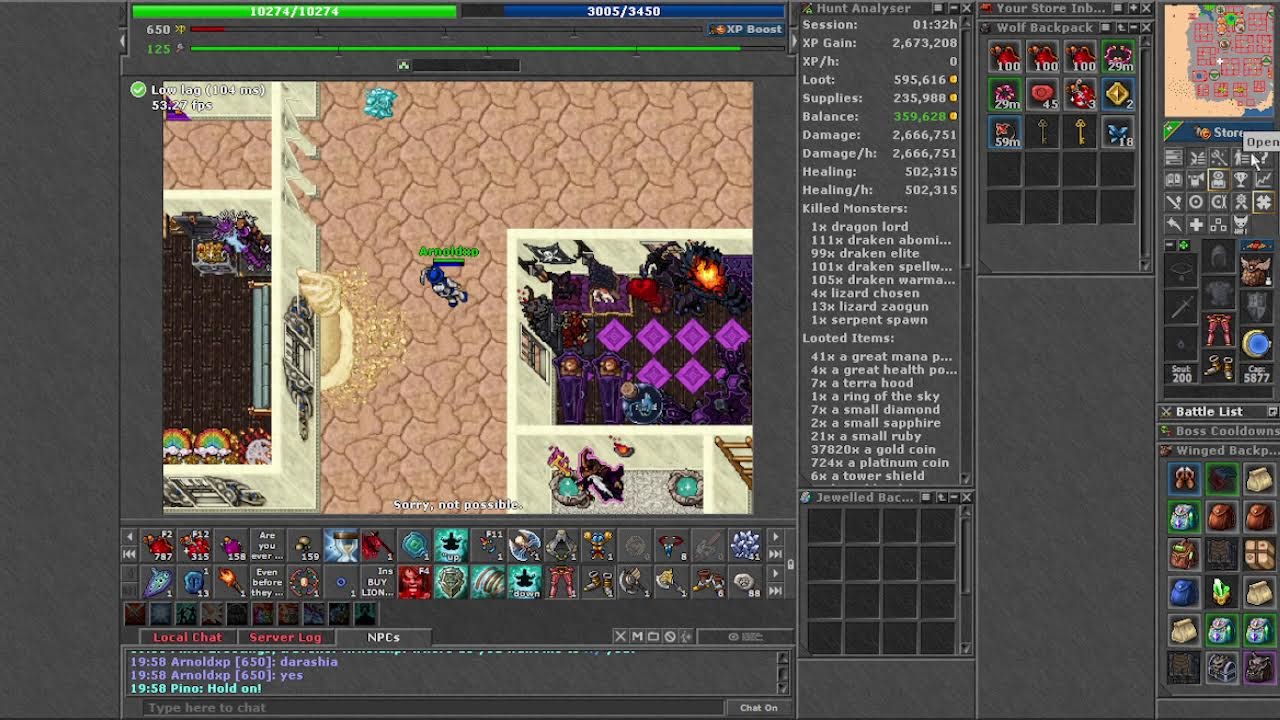Toggle offensive sword fight mode
Viewport: 1280px width, 720px height.
coord(1174,202)
